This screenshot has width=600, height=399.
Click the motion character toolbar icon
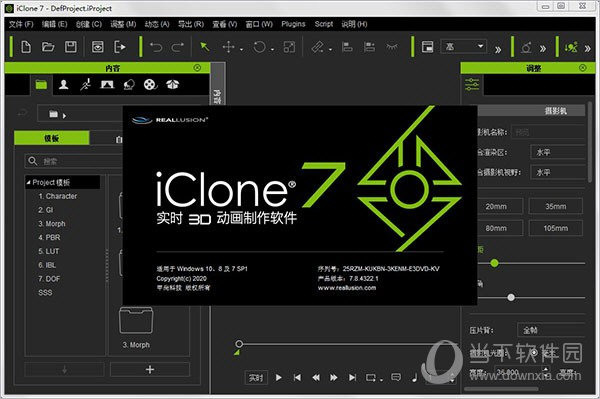tap(571, 48)
